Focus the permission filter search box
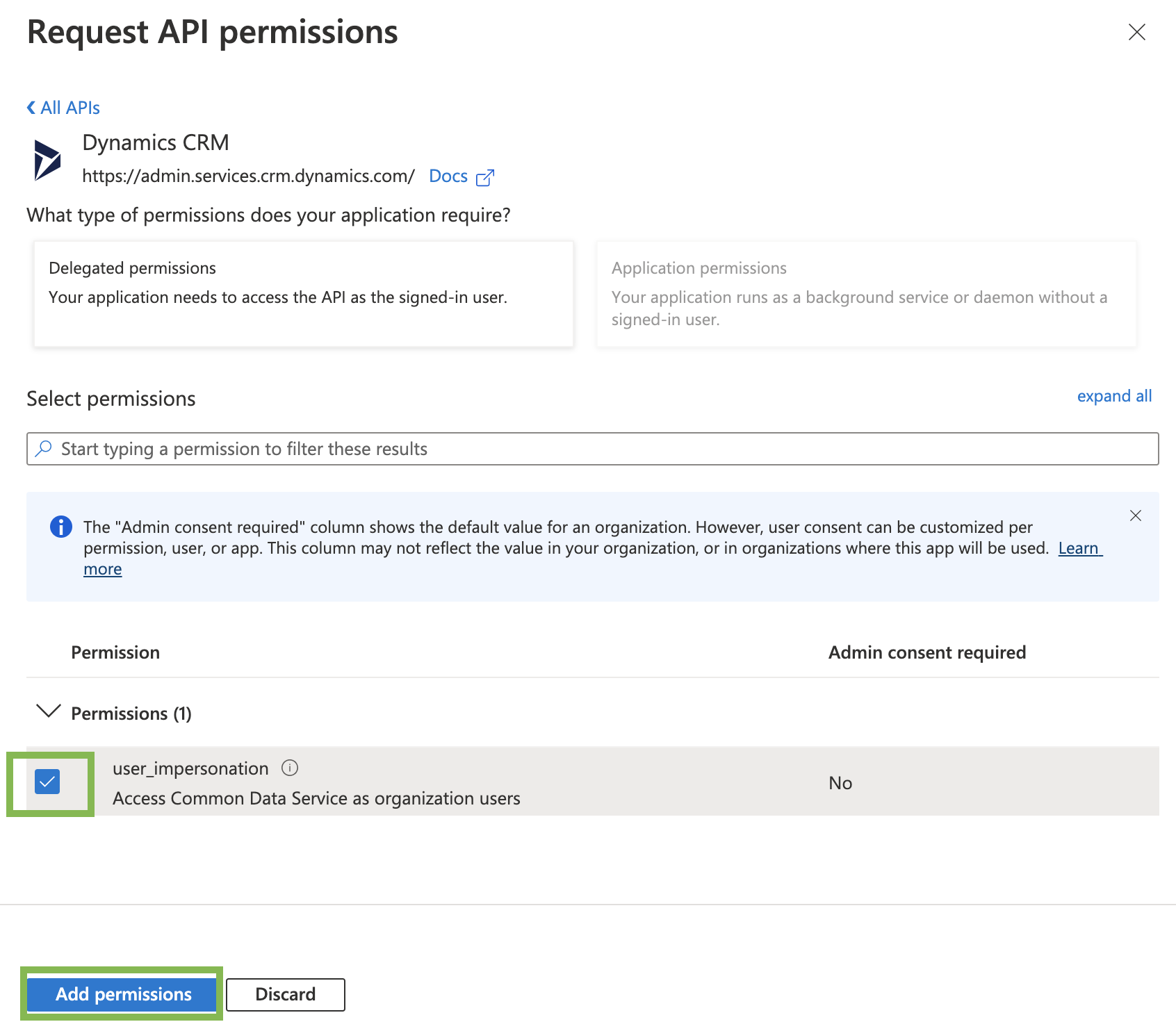 coord(598,449)
